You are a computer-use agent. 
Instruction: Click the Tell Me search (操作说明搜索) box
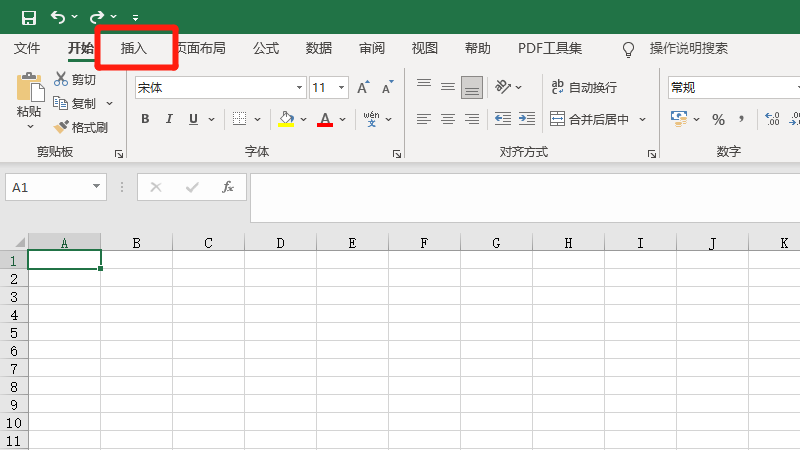point(688,48)
